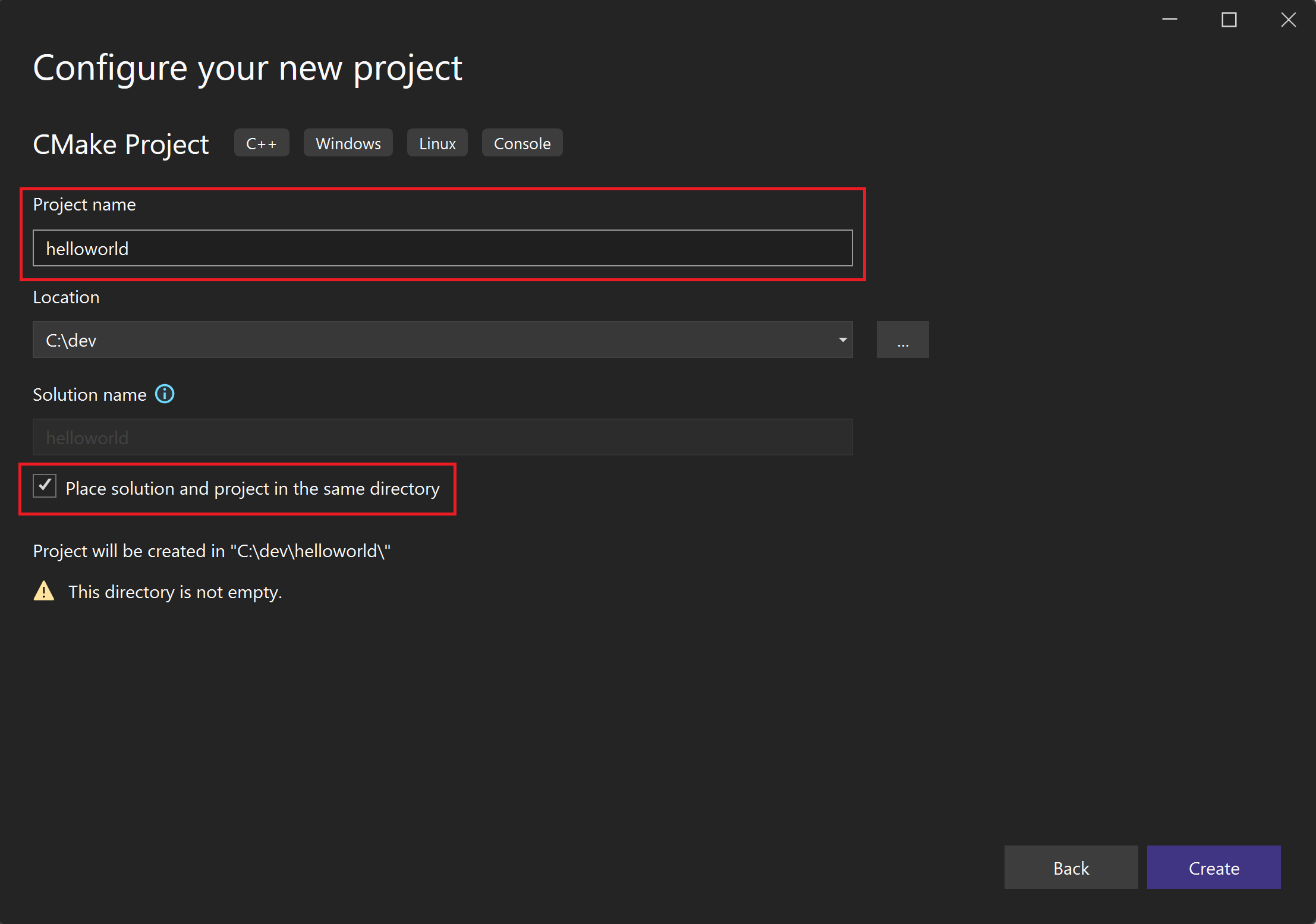Click the Linux platform tag icon
Screen dimensions: 1316x924
(x=437, y=143)
